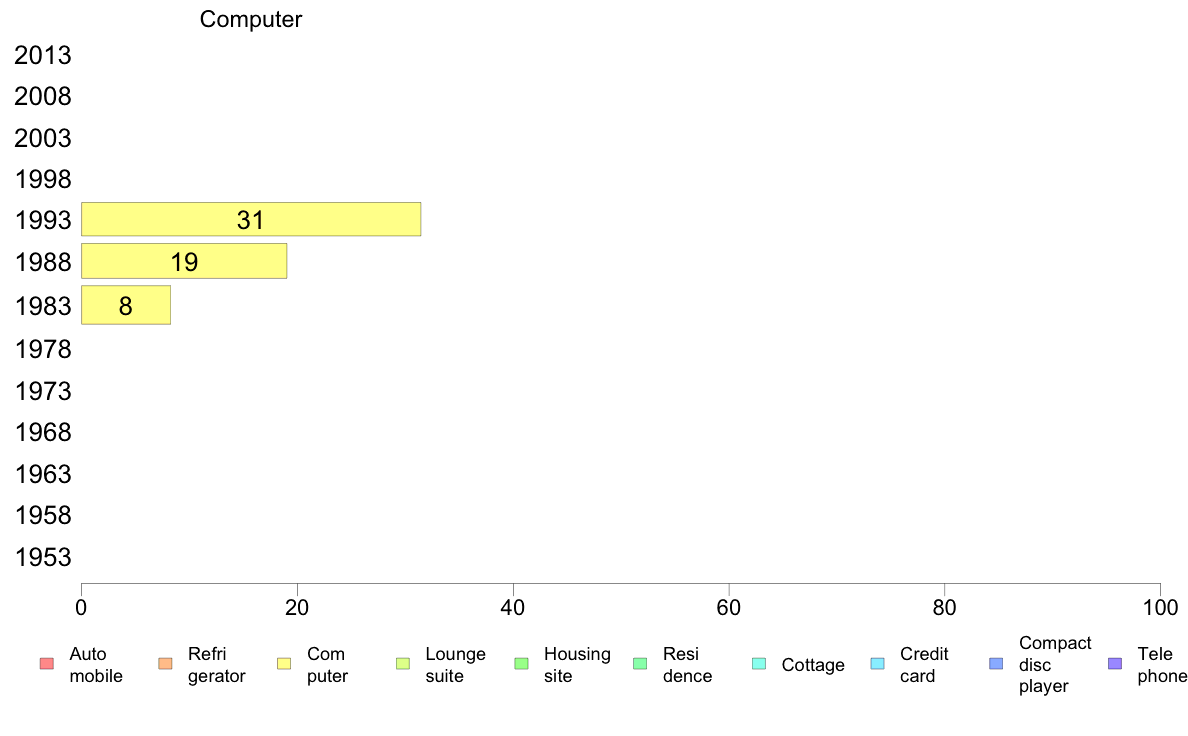This screenshot has width=1188, height=736.
Task: Select the 1953 year label
Action: click(42, 557)
